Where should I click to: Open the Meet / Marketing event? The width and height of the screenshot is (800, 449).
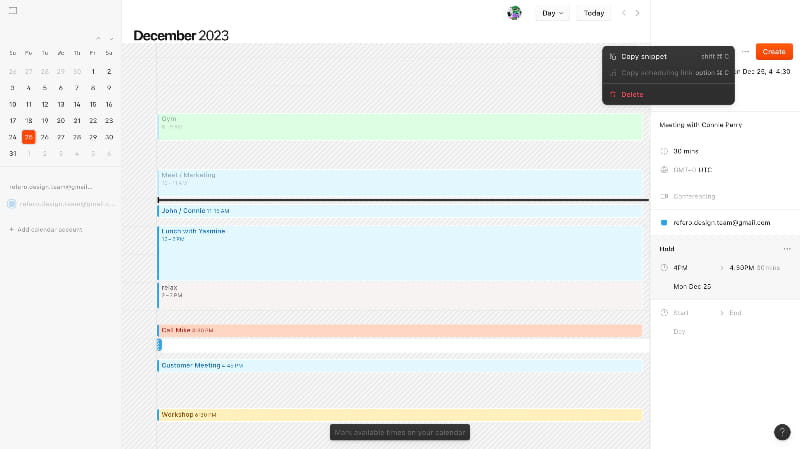point(399,183)
